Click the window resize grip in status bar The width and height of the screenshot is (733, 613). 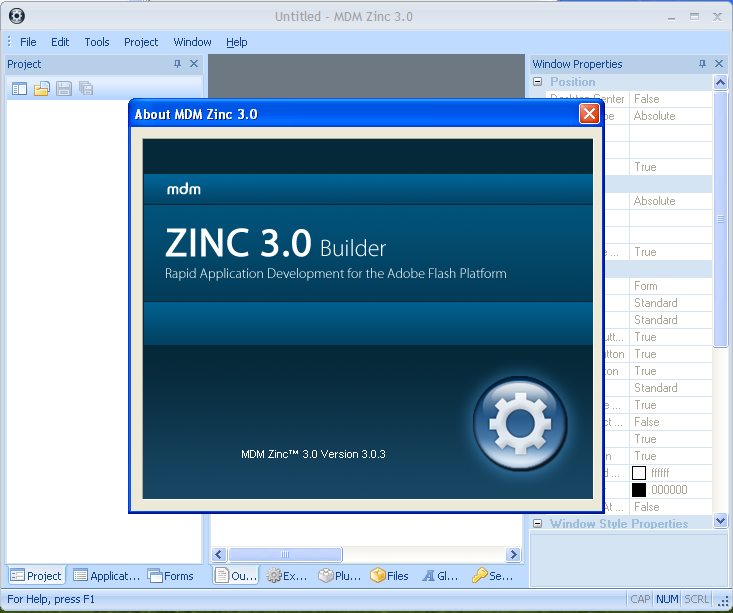[x=724, y=602]
